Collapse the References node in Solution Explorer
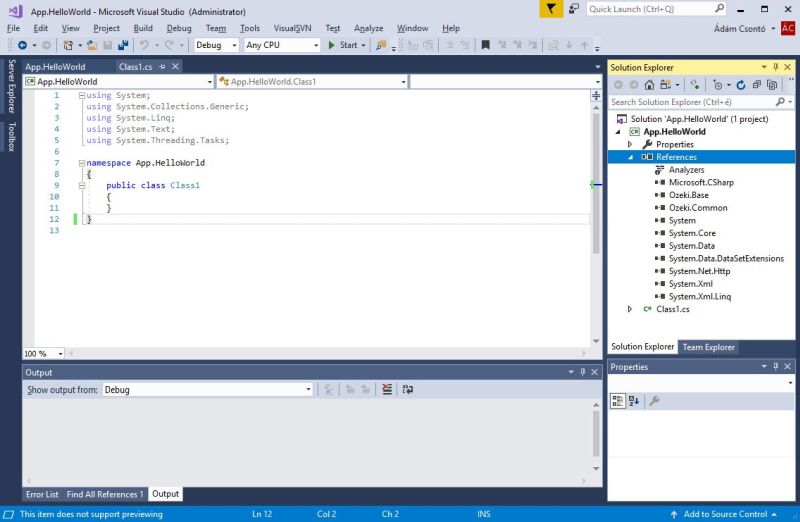The height and width of the screenshot is (522, 800). coord(631,157)
